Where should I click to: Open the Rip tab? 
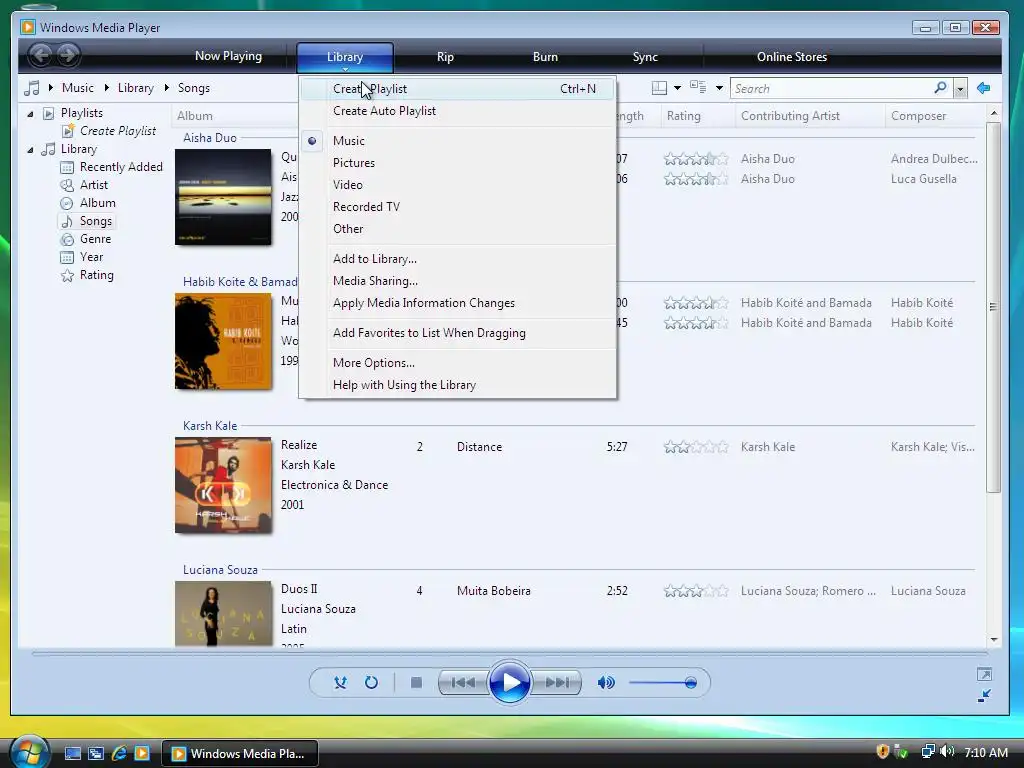point(445,57)
